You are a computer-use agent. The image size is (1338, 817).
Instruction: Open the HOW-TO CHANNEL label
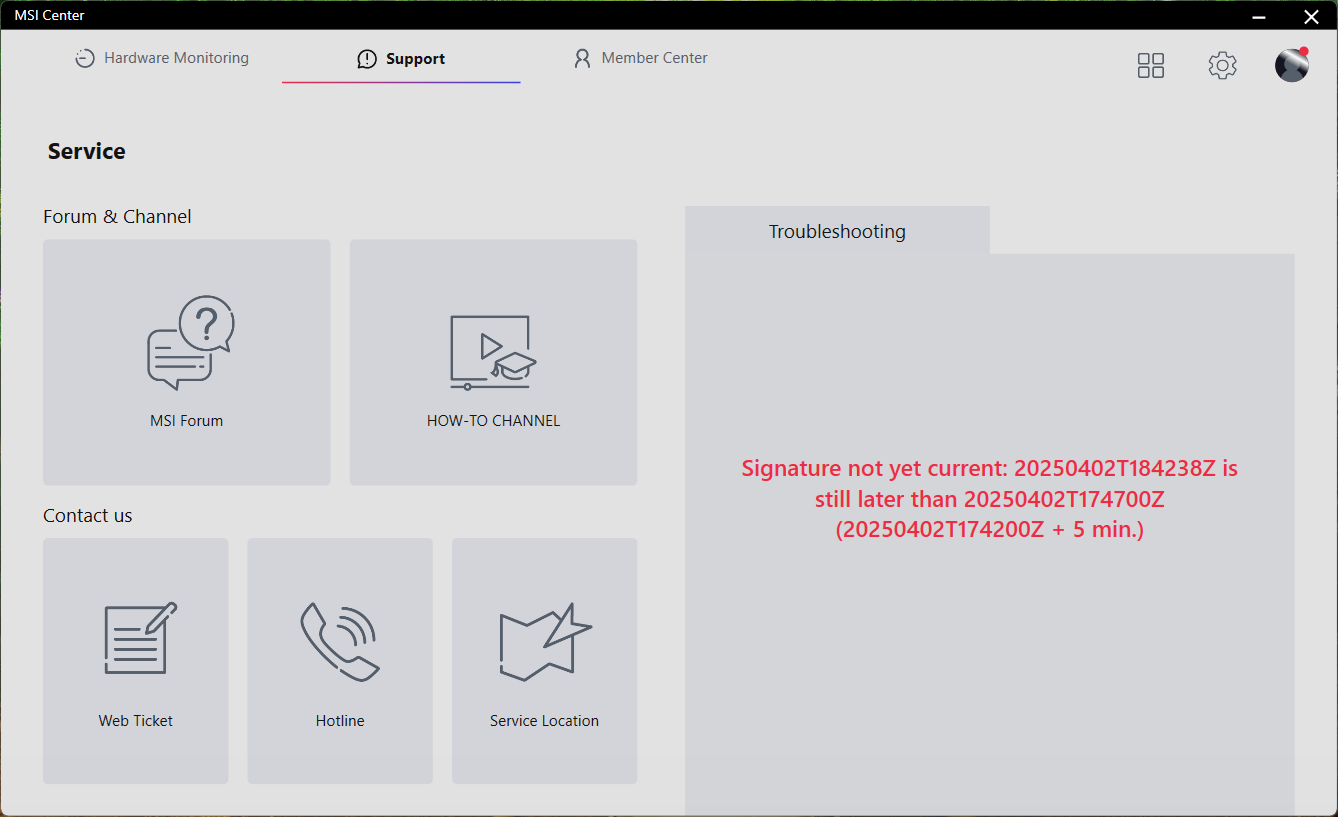coord(493,421)
